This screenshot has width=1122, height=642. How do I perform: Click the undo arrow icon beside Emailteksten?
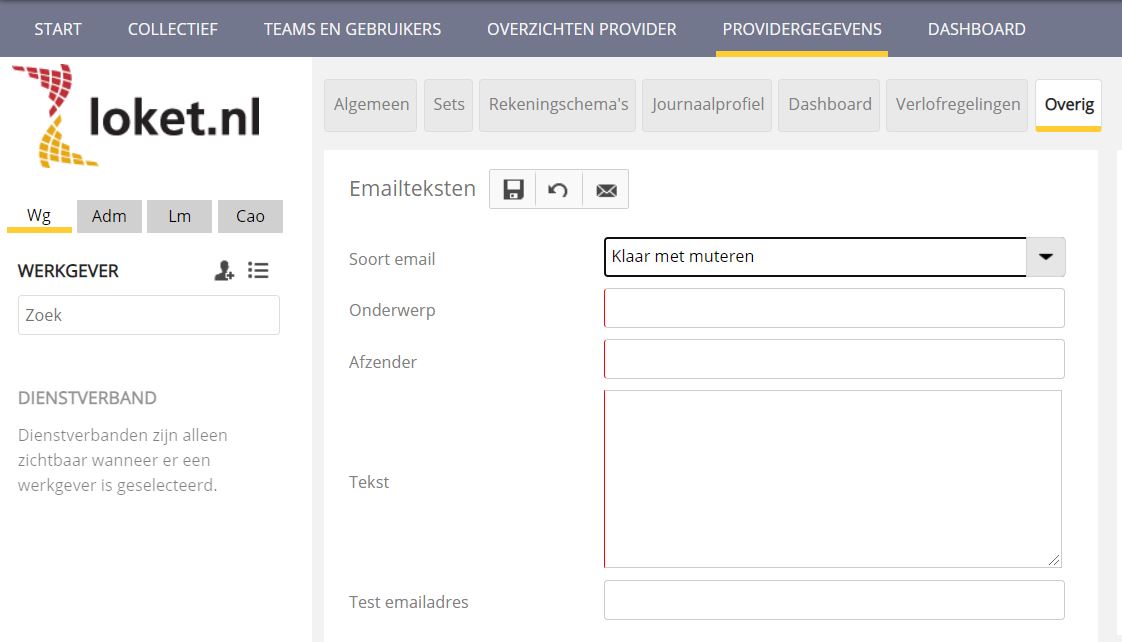[559, 190]
